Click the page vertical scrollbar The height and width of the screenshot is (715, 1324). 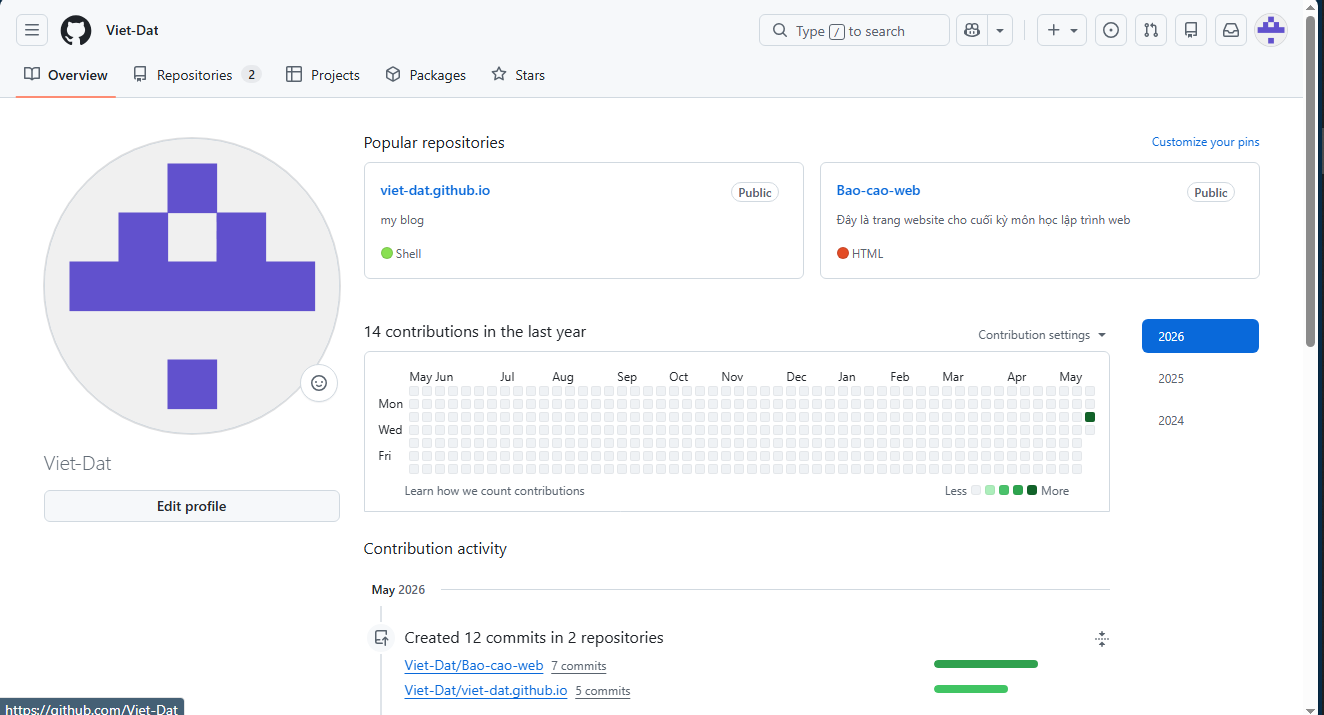click(x=1311, y=180)
